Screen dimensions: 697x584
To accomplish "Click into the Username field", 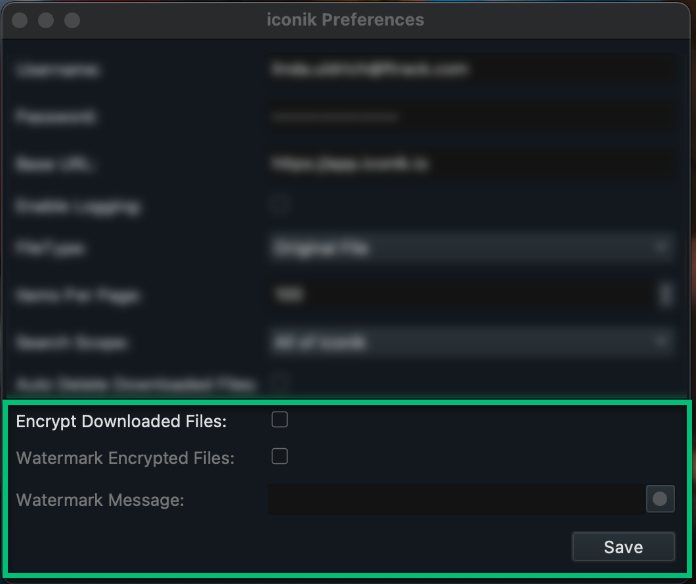I will tap(471, 69).
